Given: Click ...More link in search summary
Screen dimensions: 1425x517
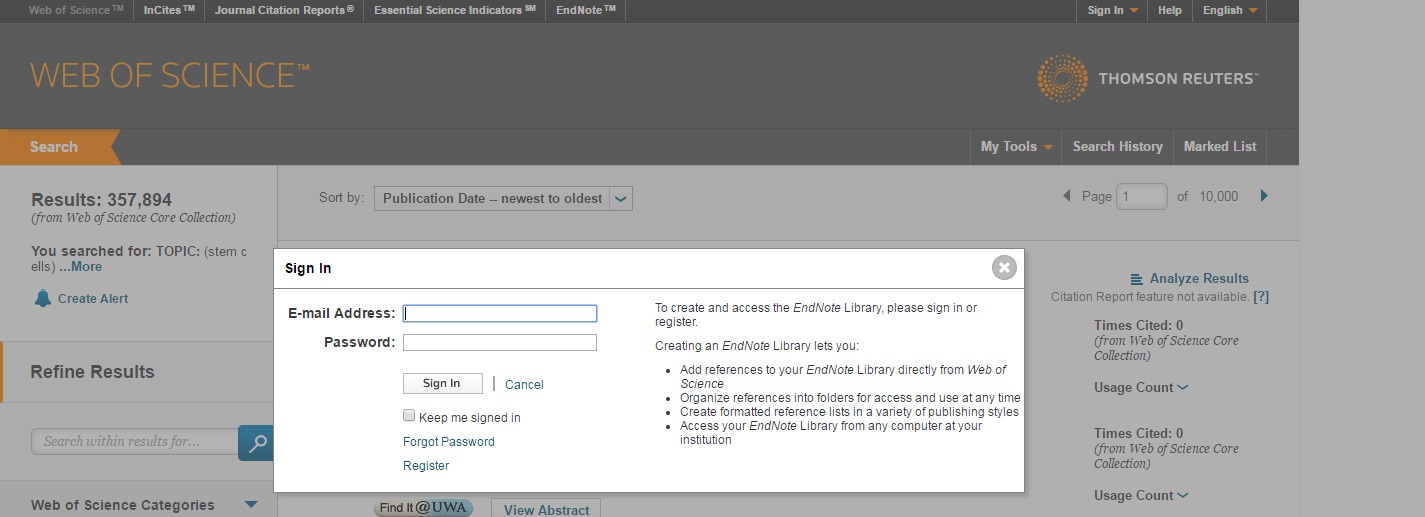Looking at the screenshot, I should [80, 267].
